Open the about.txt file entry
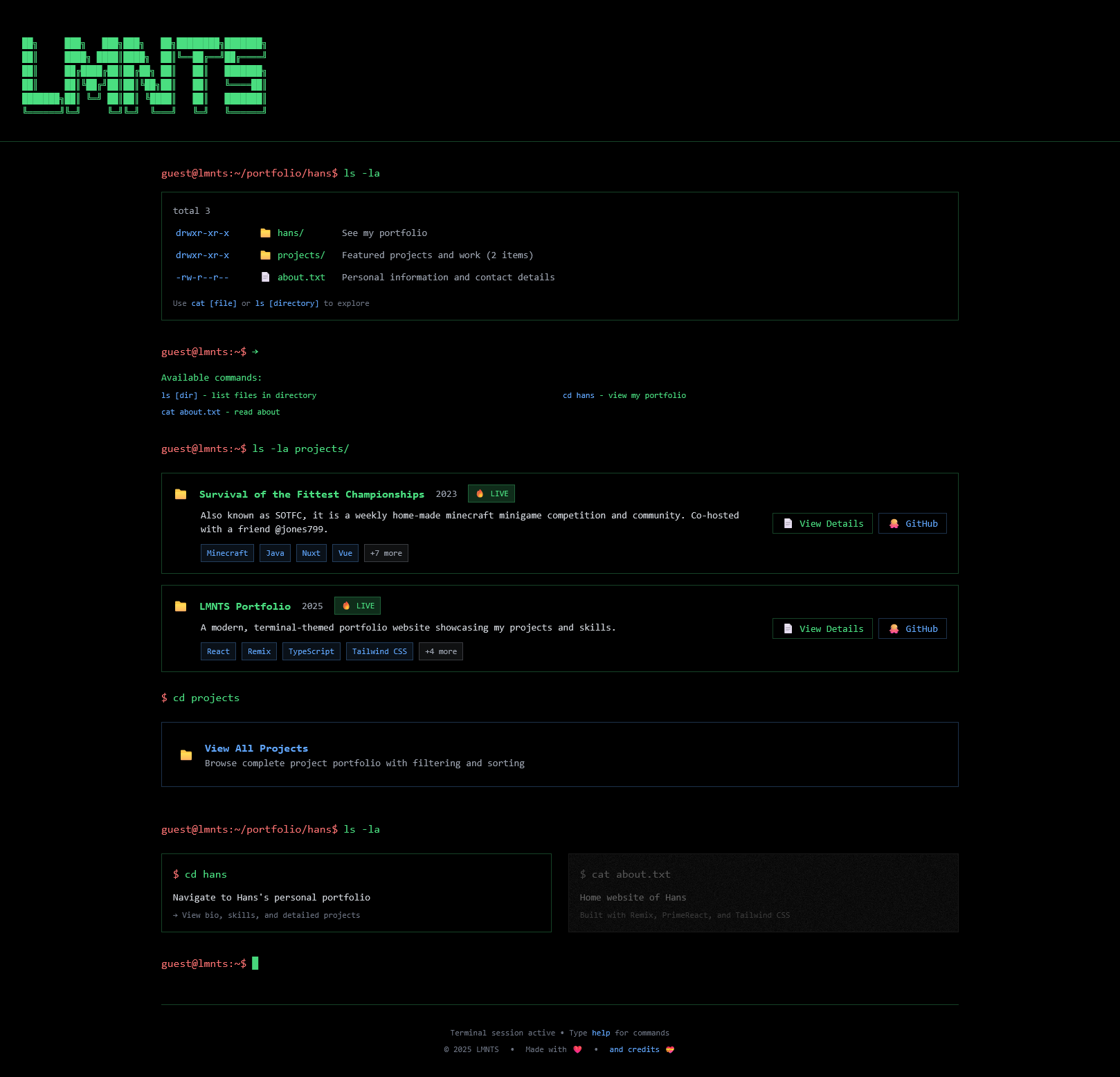 pos(300,278)
